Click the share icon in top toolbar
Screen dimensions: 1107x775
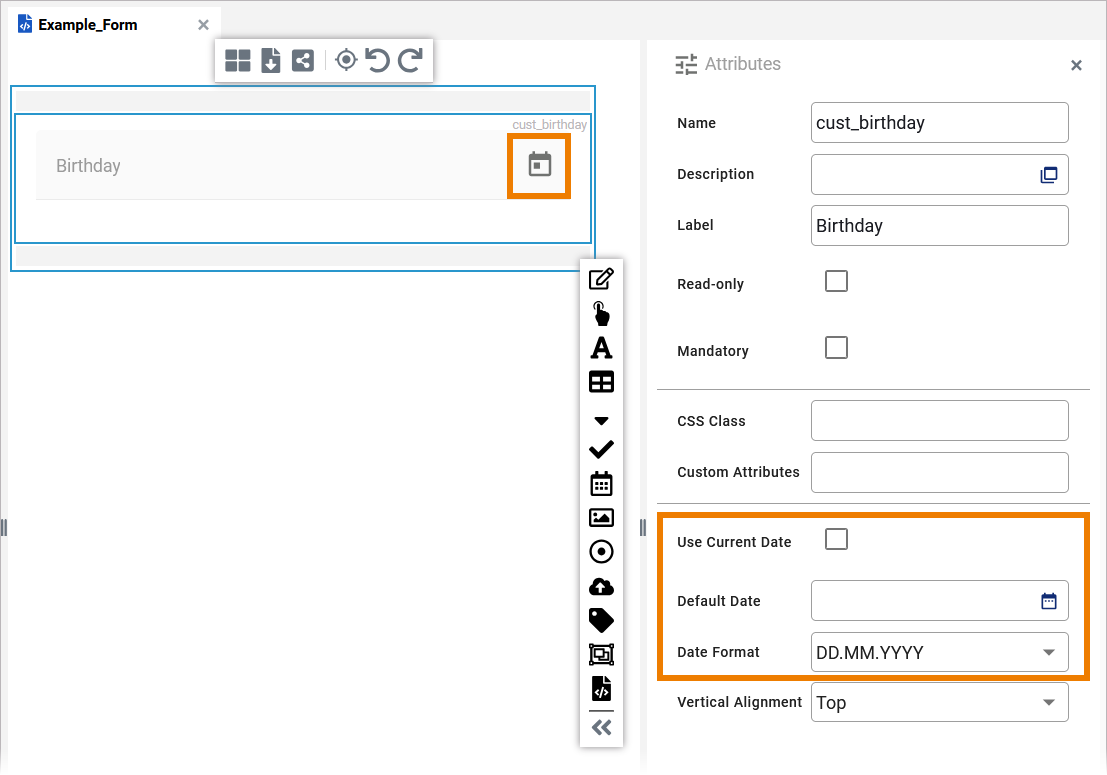(303, 61)
